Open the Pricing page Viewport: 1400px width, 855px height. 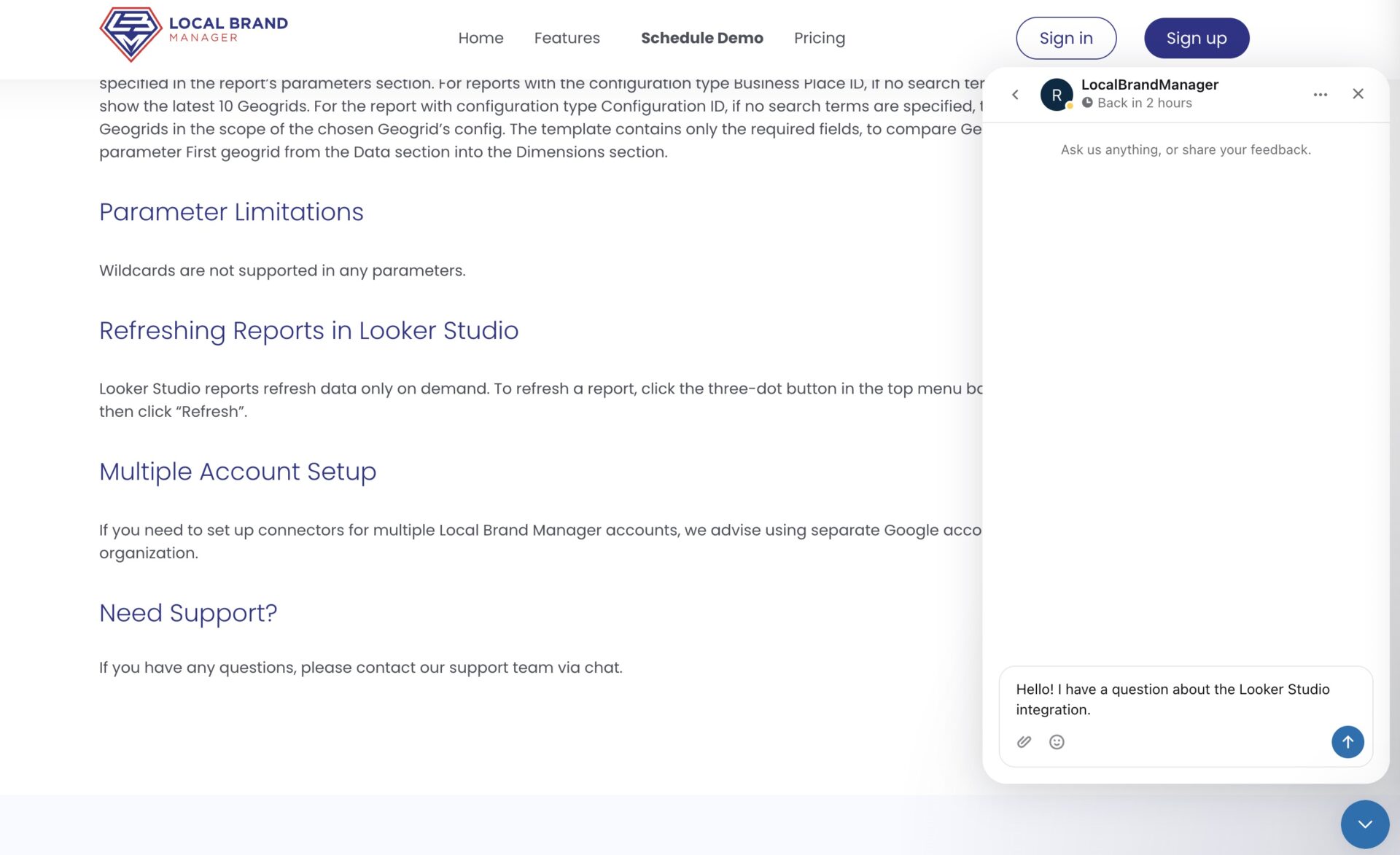click(819, 38)
